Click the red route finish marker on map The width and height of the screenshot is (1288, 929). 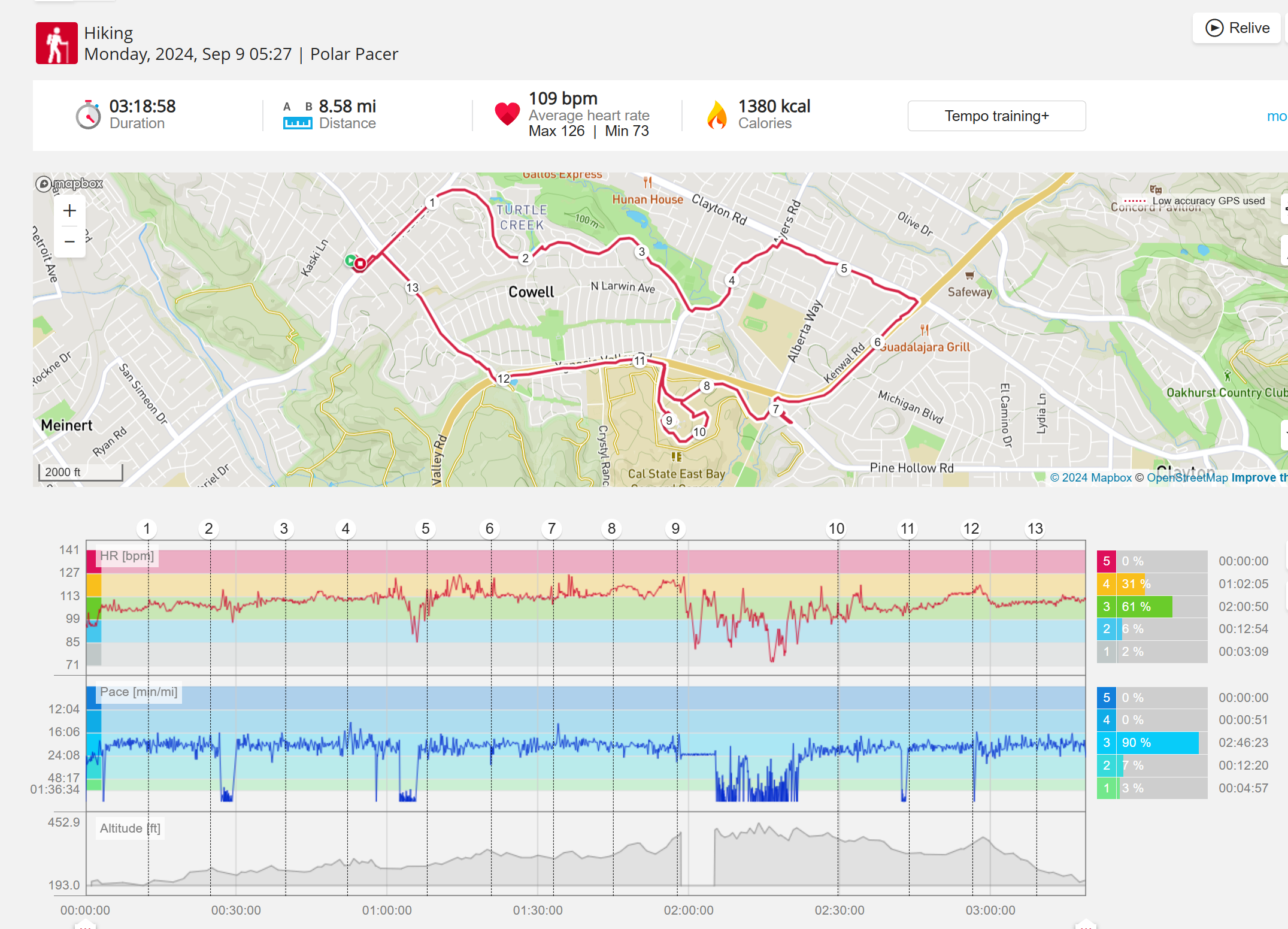[360, 264]
